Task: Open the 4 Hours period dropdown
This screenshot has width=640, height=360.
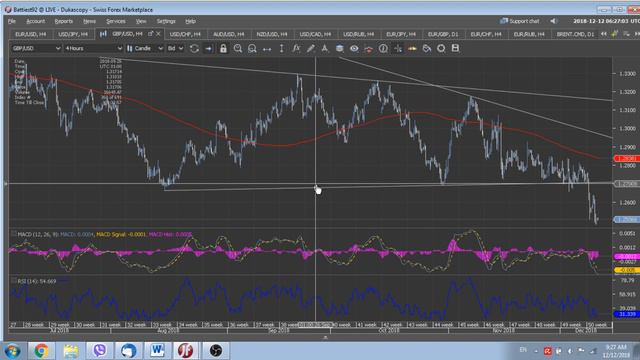Action: coord(93,48)
